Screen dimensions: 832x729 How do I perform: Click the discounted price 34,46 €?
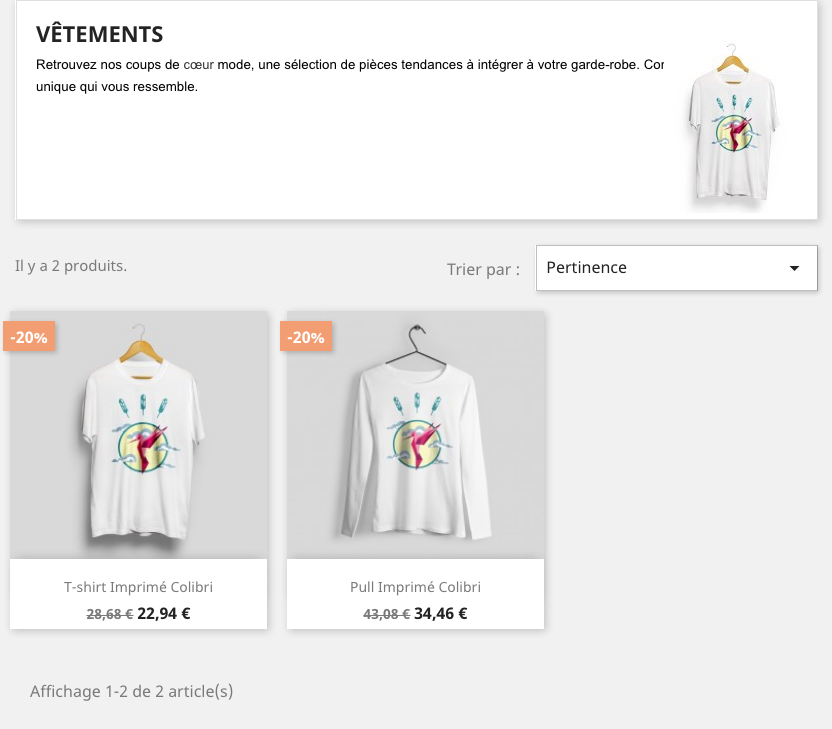pyautogui.click(x=441, y=614)
